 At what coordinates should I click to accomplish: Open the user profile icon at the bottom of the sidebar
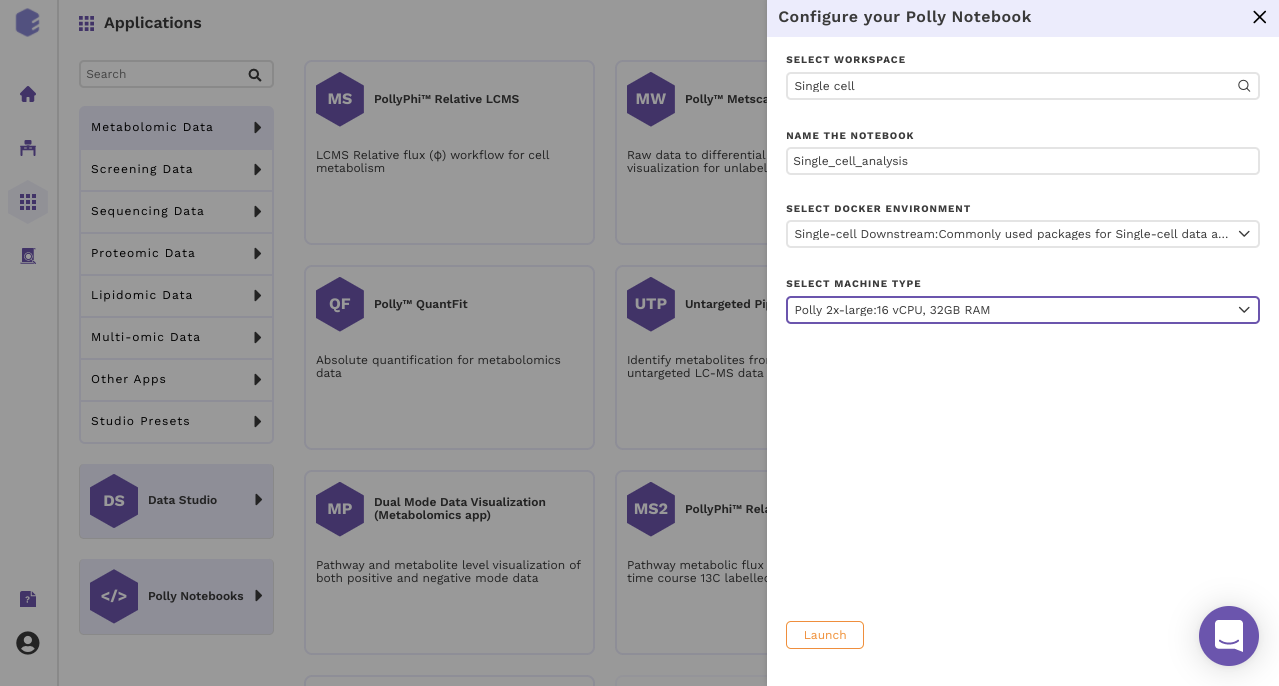(x=28, y=643)
